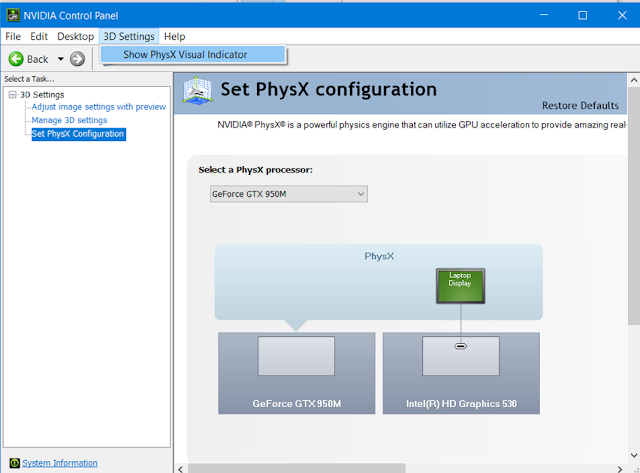
Task: Open the Edit menu
Action: click(x=39, y=36)
